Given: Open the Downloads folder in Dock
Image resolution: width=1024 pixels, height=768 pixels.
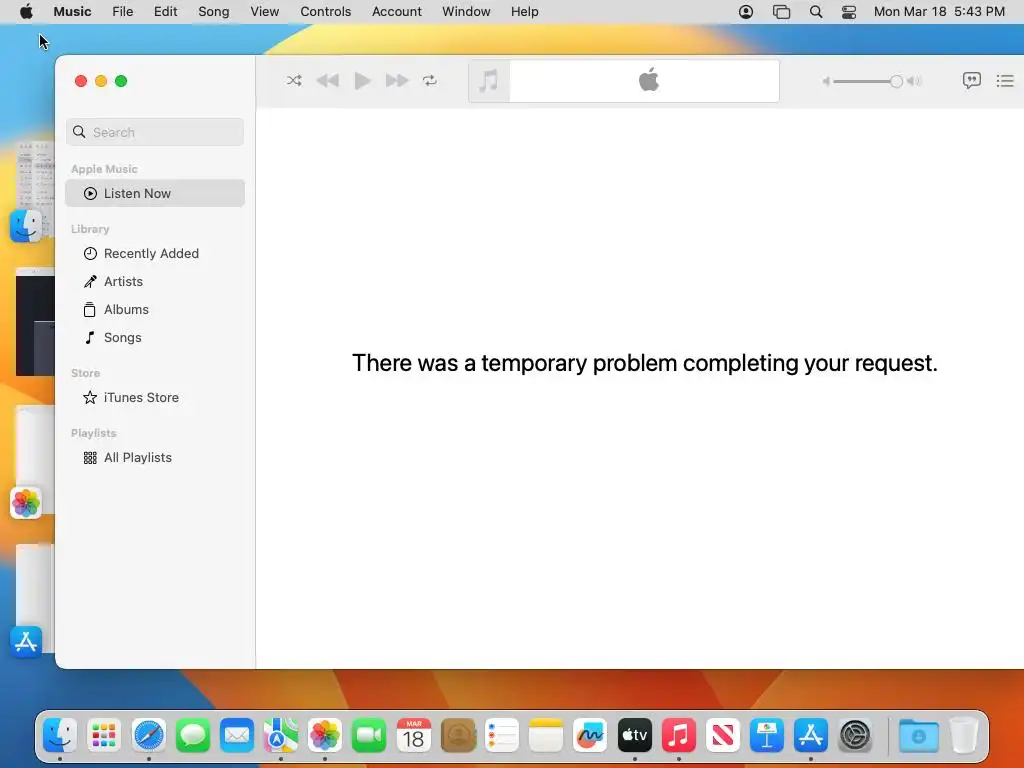Looking at the screenshot, I should point(918,735).
